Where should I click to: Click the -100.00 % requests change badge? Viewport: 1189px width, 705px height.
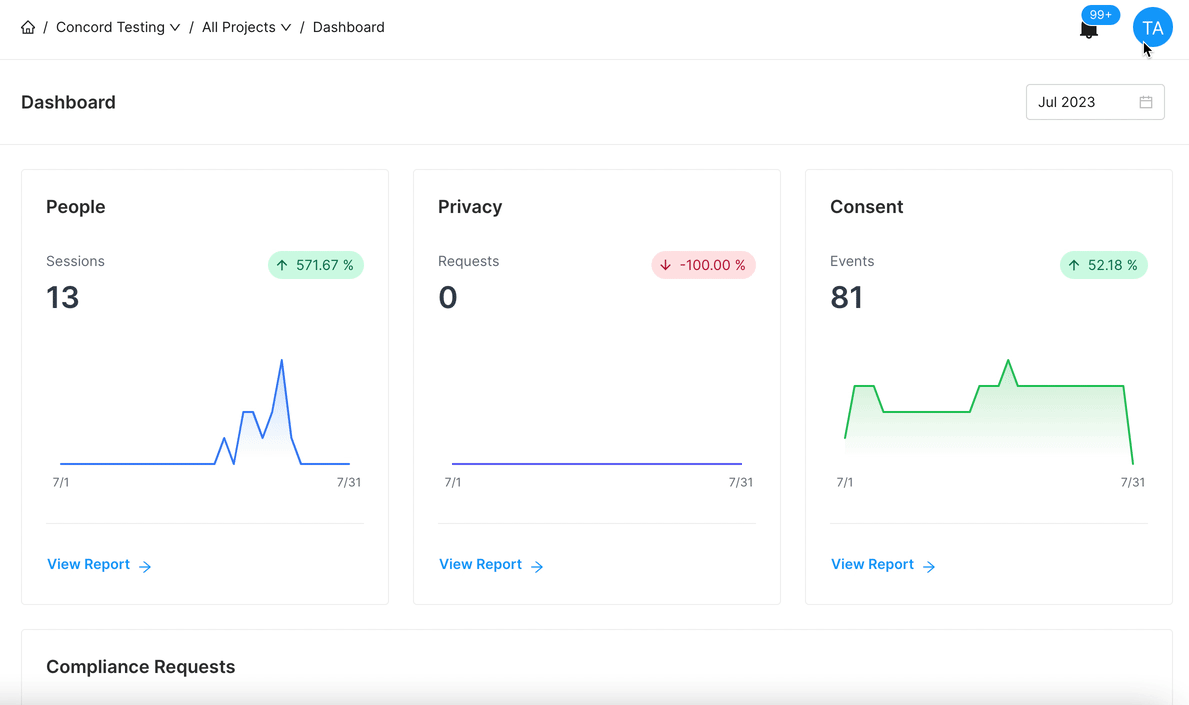[703, 265]
